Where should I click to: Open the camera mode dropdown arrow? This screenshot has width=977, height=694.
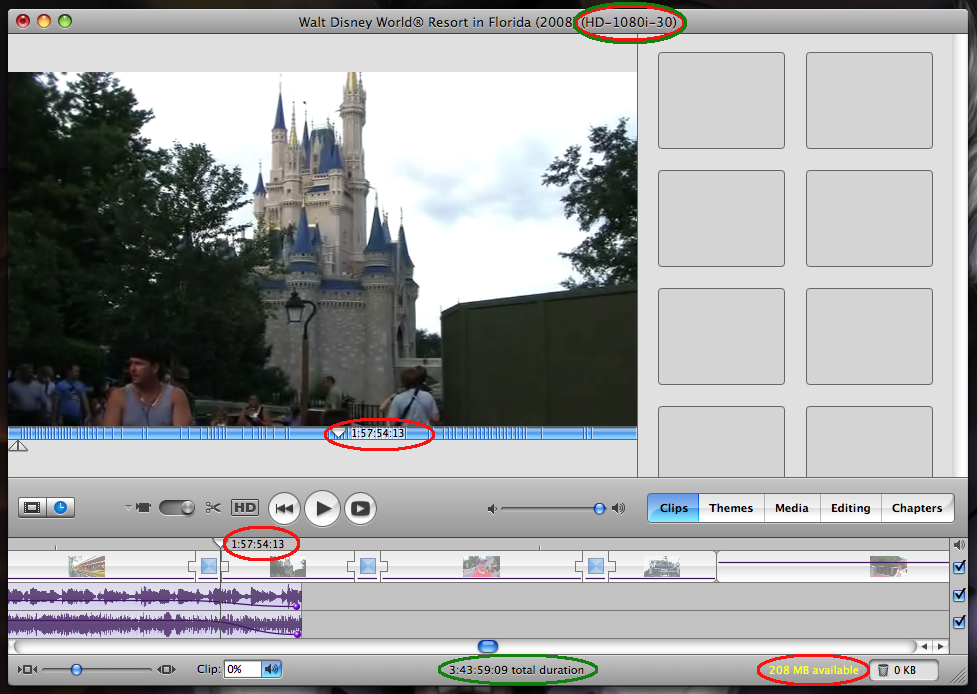[x=128, y=508]
